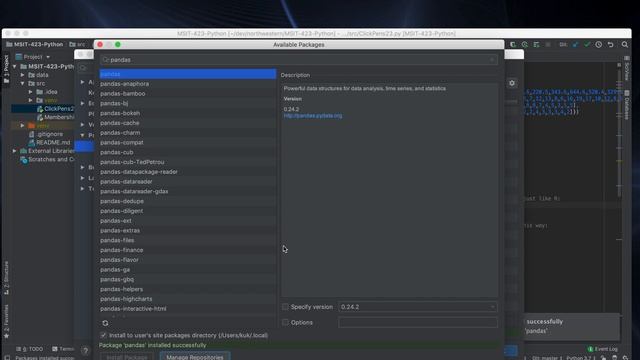Open Search Everywhere magnifier in PyCharm toolbar
This screenshot has width=640, height=360.
(x=624, y=44)
